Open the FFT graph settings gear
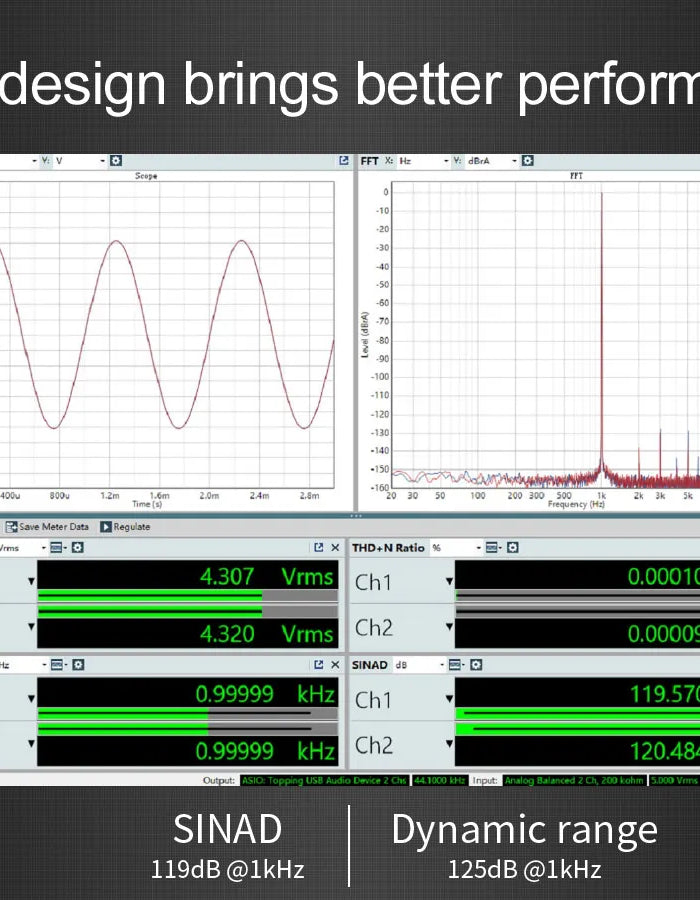700x900 pixels. [x=528, y=160]
